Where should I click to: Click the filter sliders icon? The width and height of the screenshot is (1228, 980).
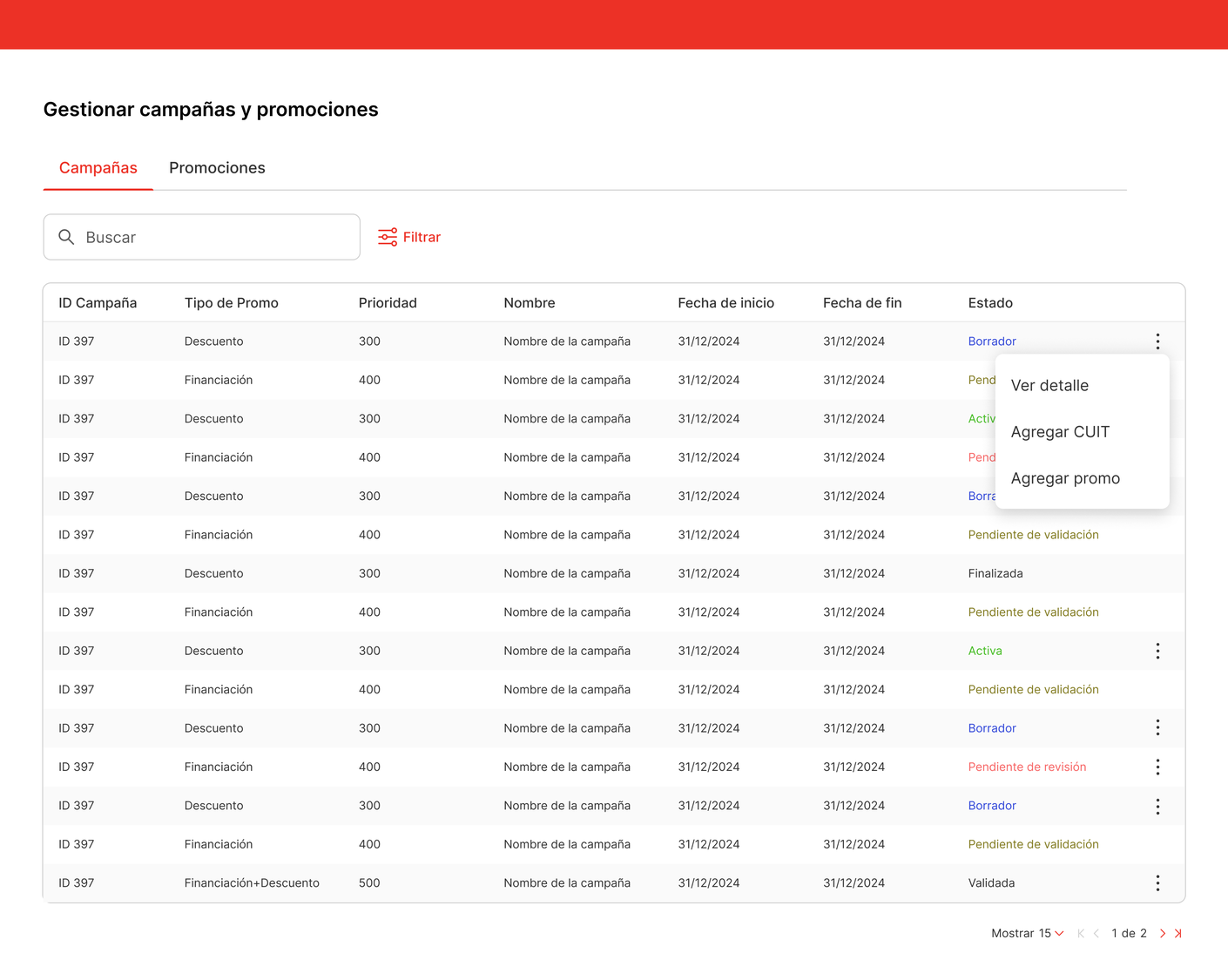coord(388,237)
